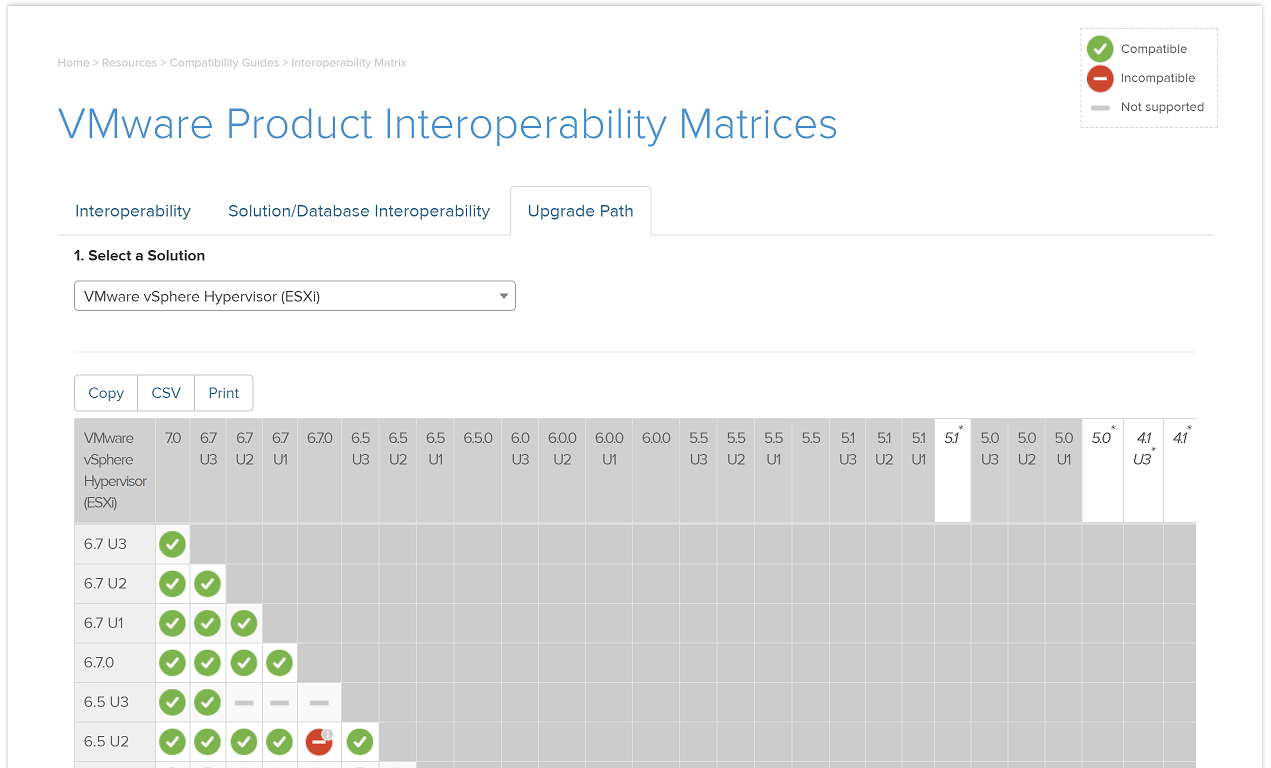Click the 6.5 U3 not-supported dash under 6.7 U2
Screen dimensions: 1271x768
[244, 703]
